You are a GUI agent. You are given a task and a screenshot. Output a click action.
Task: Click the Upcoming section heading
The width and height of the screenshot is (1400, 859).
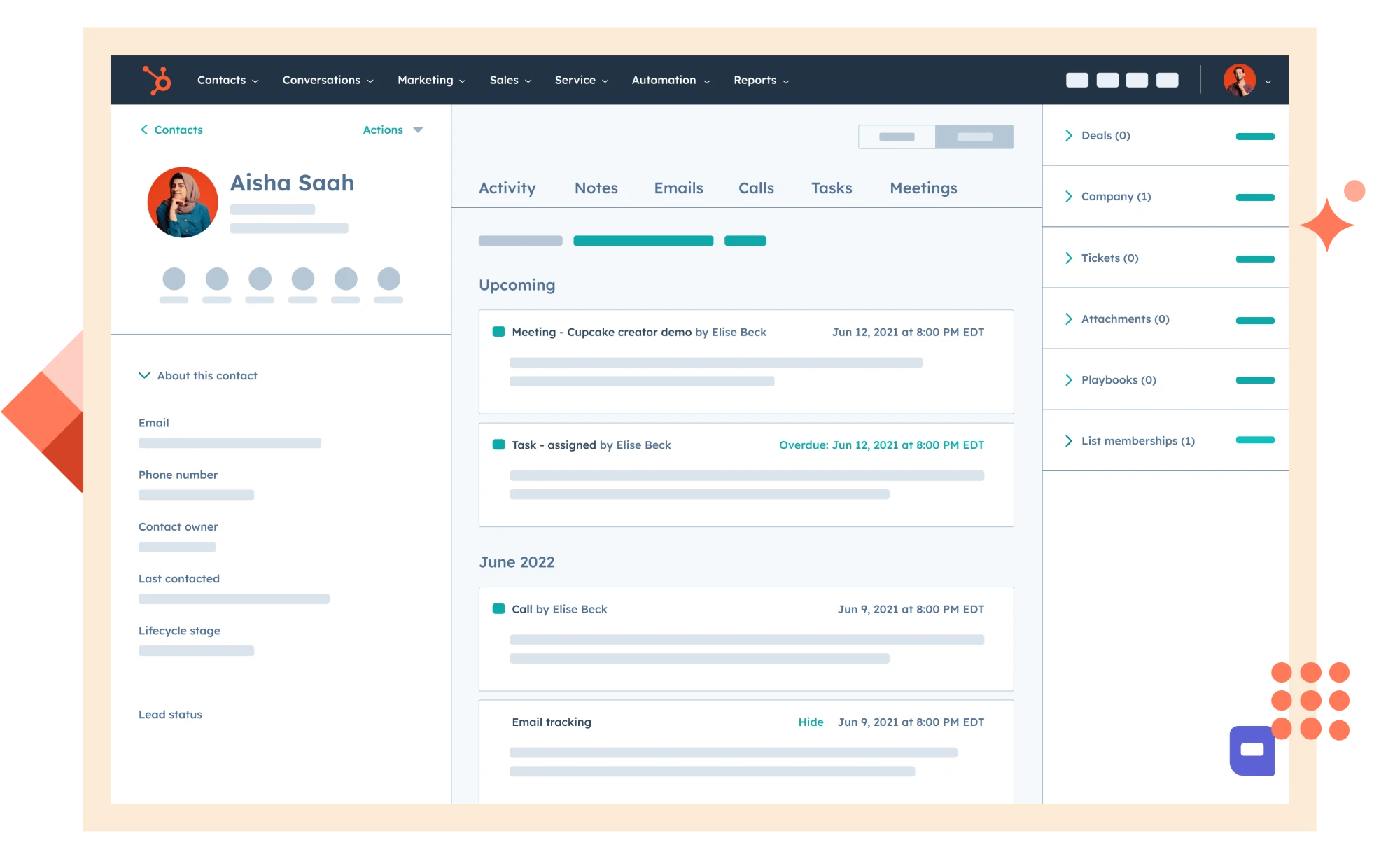point(517,285)
